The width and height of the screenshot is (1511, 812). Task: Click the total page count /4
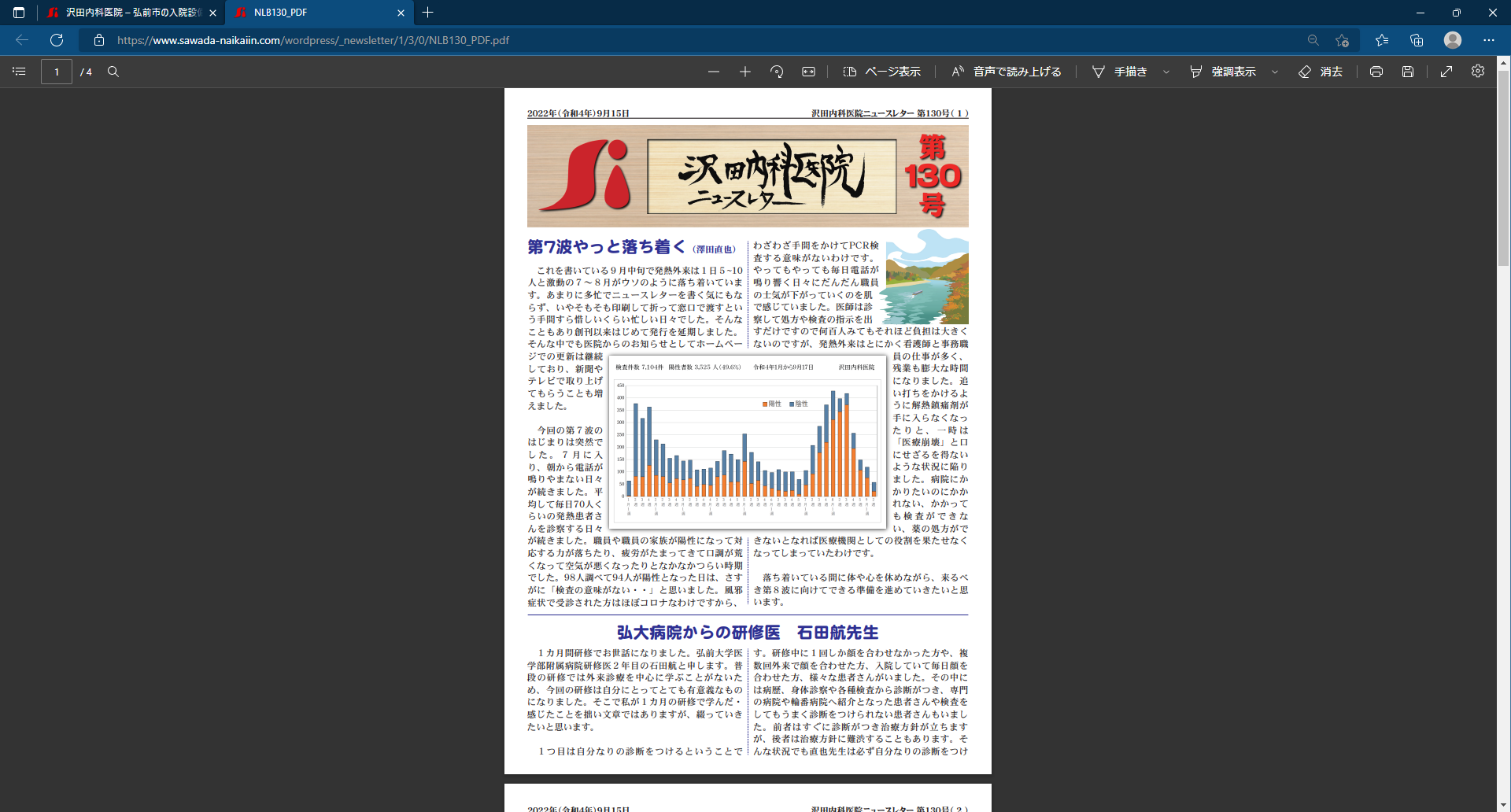pos(86,72)
